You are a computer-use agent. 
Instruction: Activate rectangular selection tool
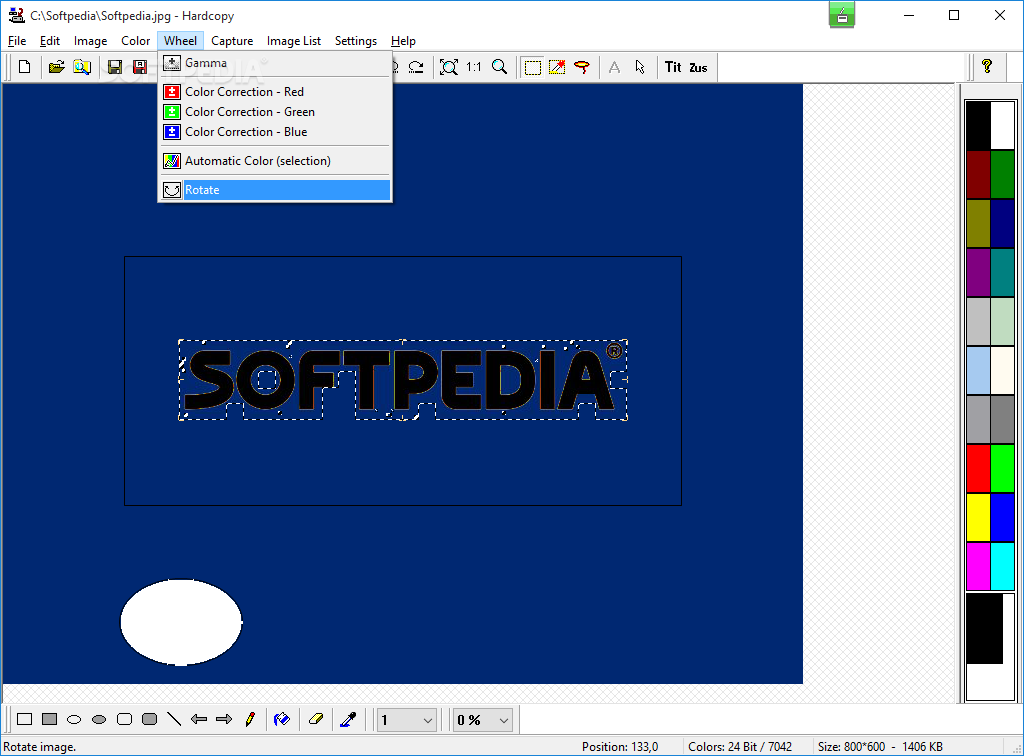tap(533, 67)
